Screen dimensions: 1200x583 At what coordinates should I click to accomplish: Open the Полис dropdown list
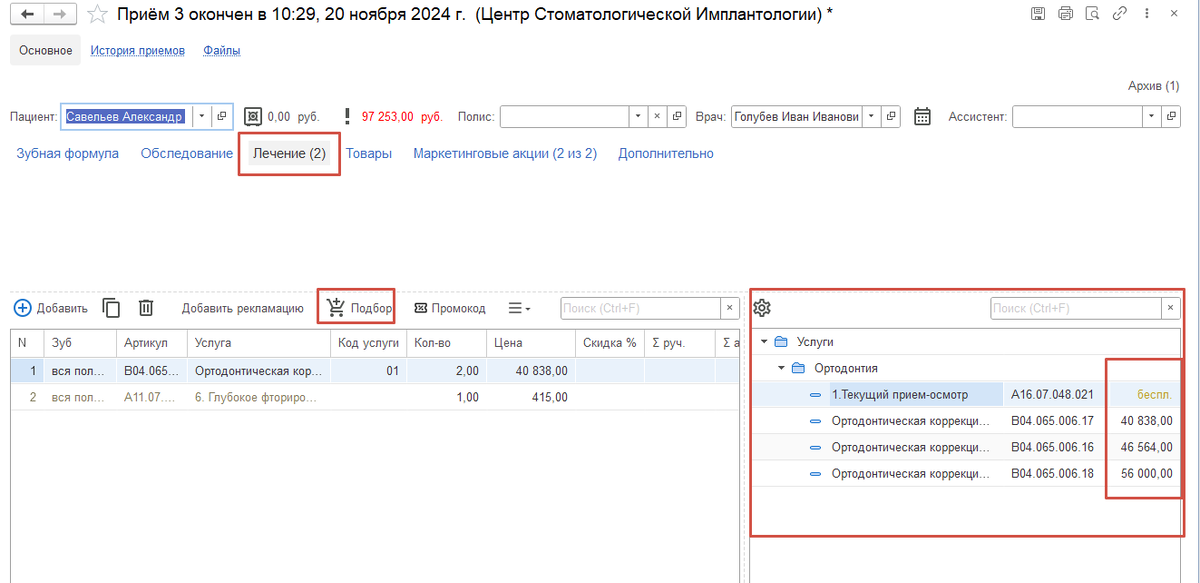[638, 116]
